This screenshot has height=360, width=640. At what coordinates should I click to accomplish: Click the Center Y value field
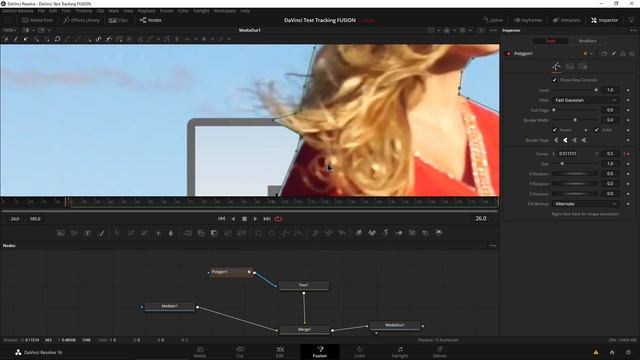610,153
